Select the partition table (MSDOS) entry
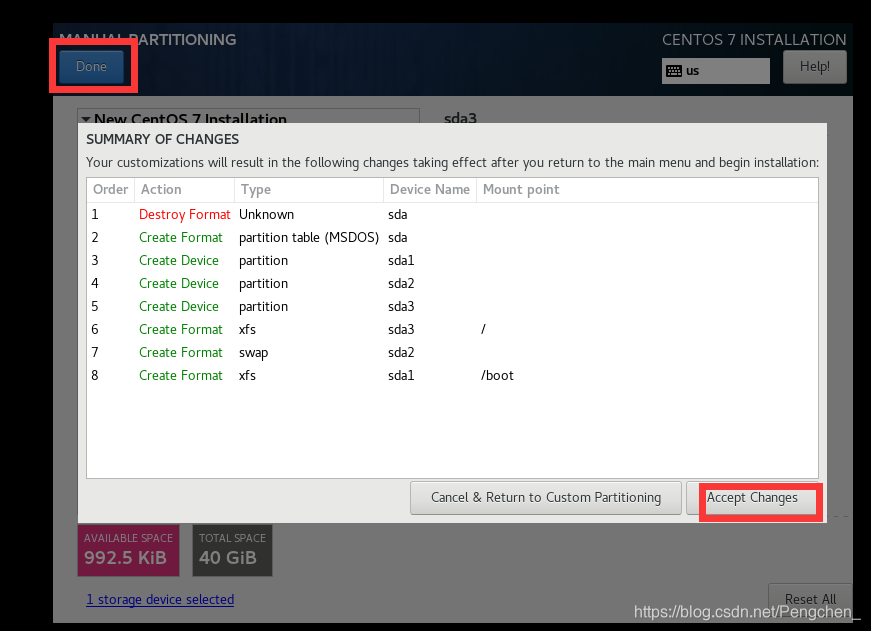871x631 pixels. tap(309, 238)
